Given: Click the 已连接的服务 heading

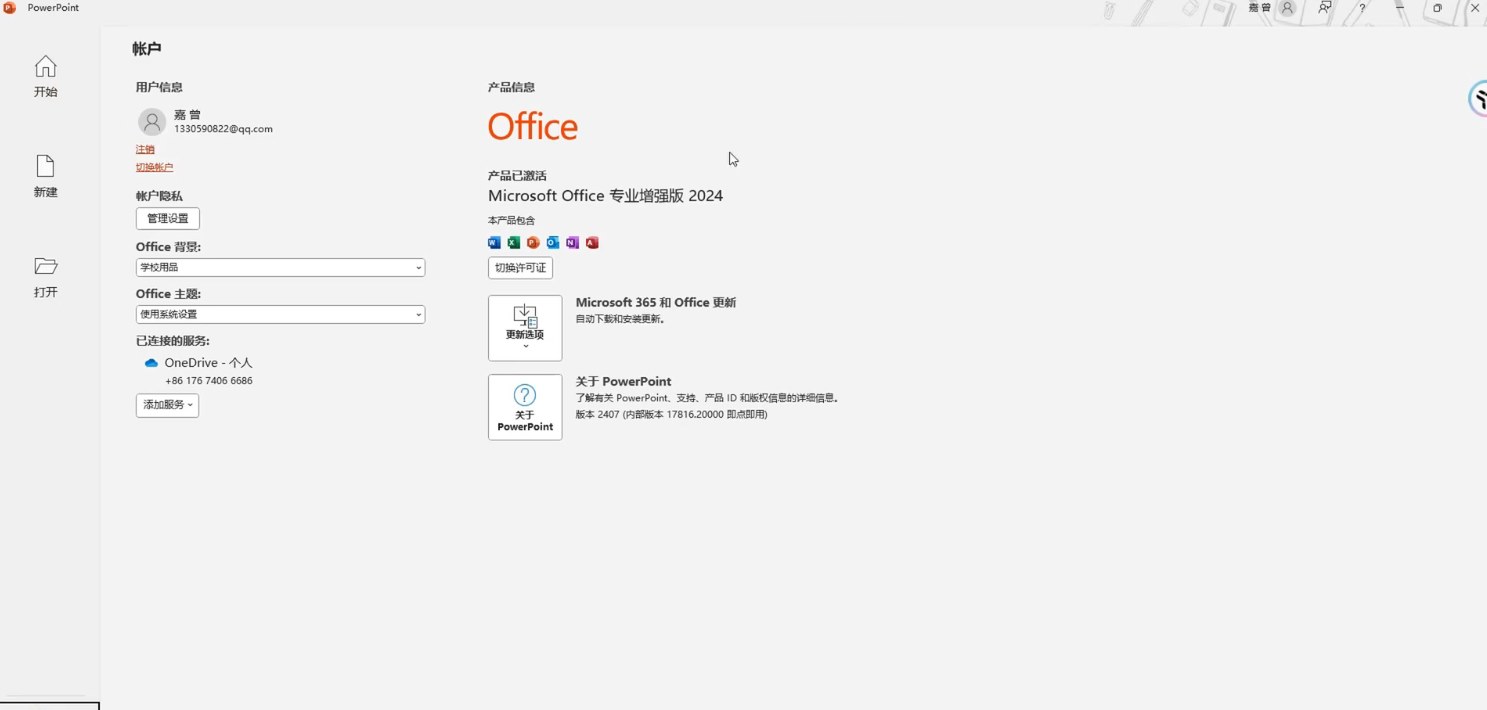Looking at the screenshot, I should pyautogui.click(x=173, y=341).
